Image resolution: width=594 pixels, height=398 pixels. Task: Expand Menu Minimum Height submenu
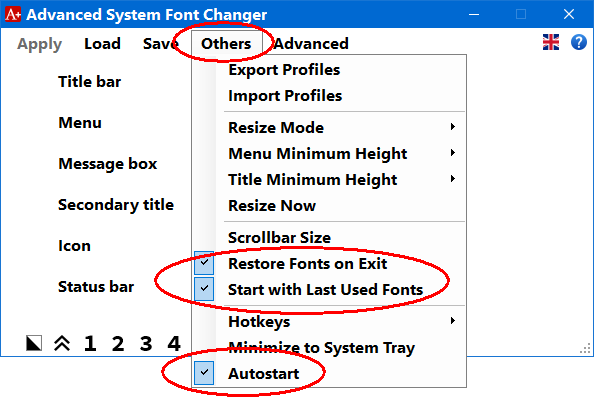(329, 153)
